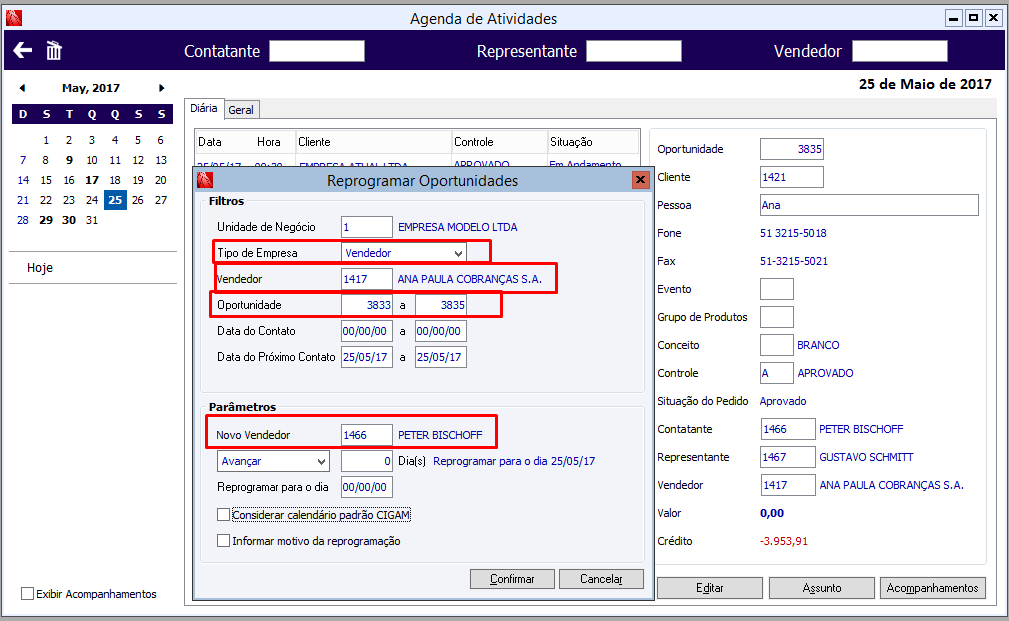The width and height of the screenshot is (1009, 621).
Task: Click the Contatante filter field in header
Action: pos(317,51)
